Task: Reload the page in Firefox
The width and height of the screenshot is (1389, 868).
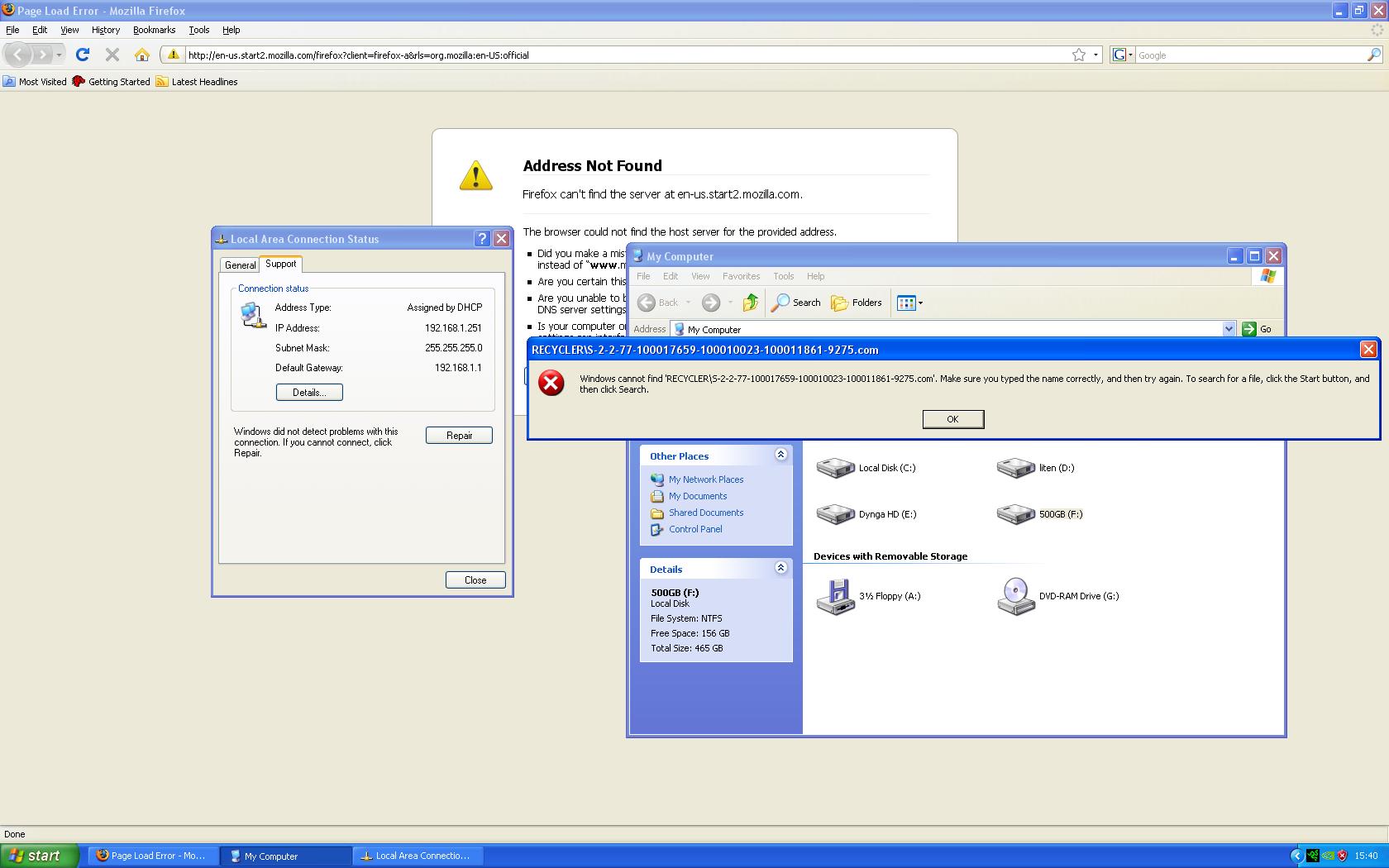Action: pyautogui.click(x=83, y=55)
